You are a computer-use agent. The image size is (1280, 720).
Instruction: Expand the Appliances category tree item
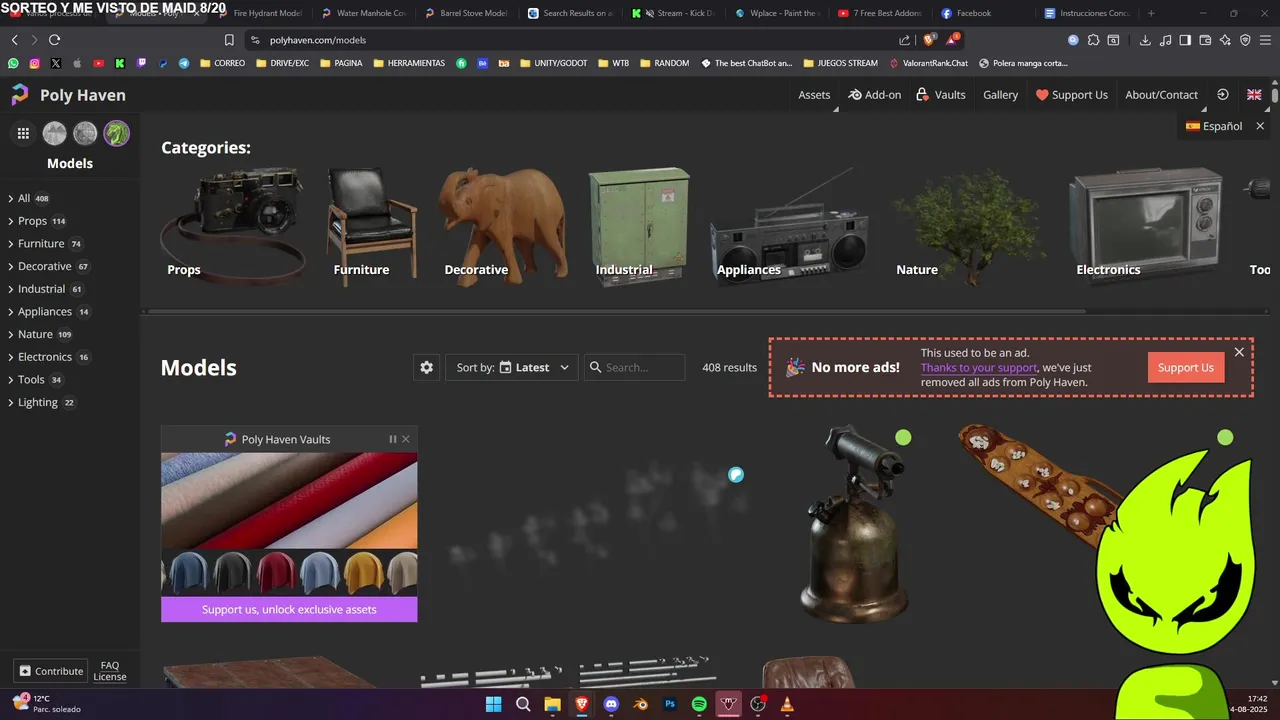click(10, 312)
